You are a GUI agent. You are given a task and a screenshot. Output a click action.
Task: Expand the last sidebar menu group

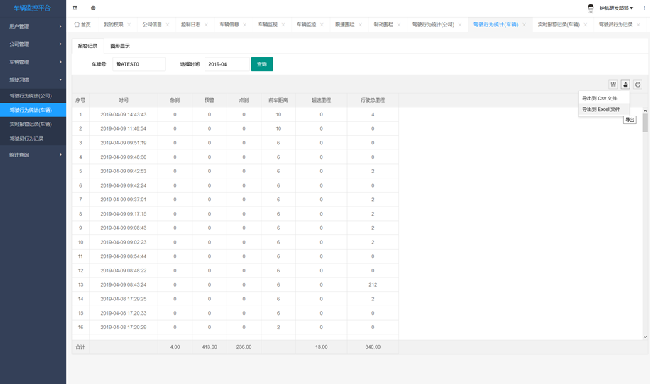click(33, 155)
